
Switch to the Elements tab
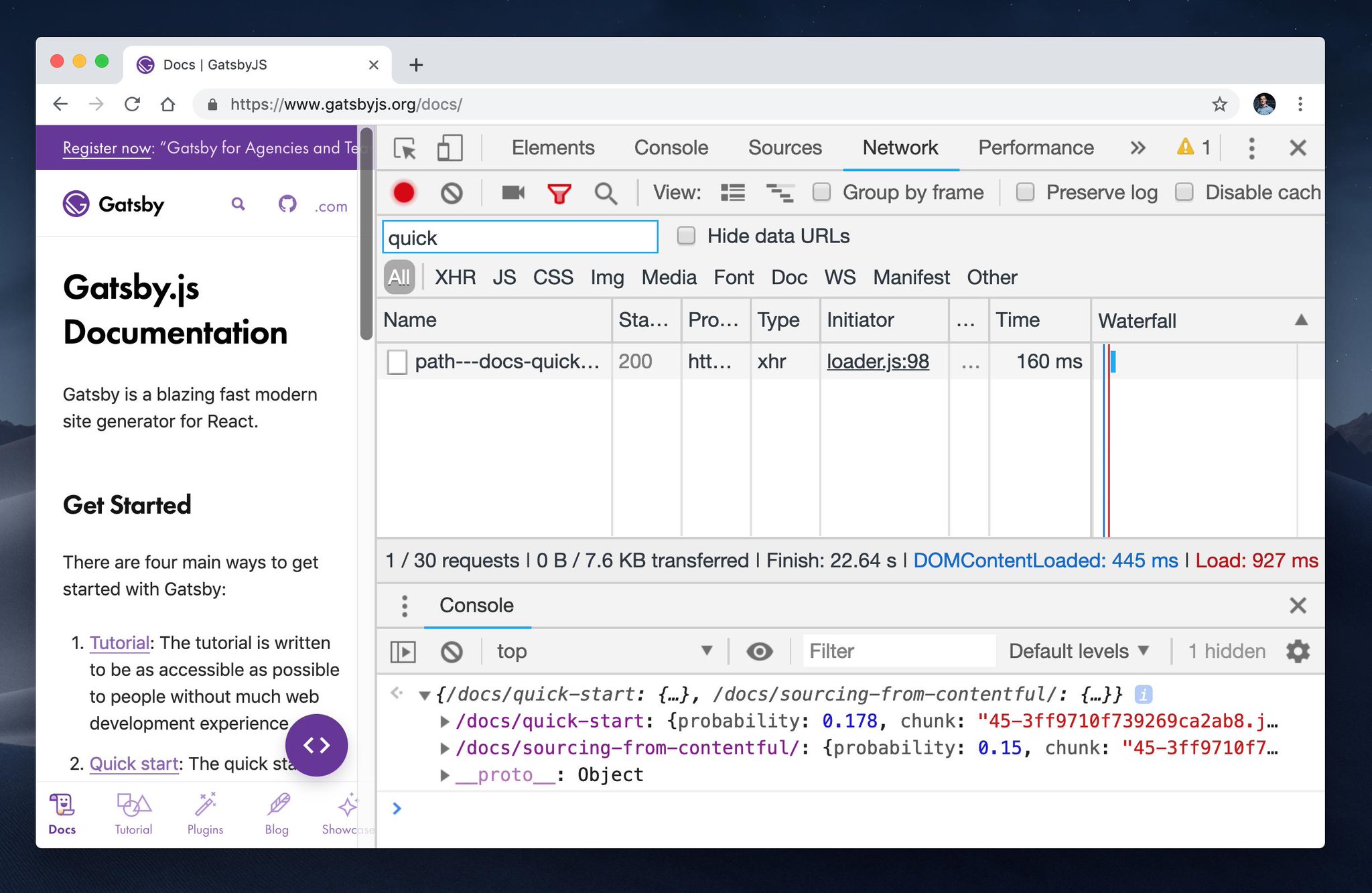pyautogui.click(x=553, y=148)
